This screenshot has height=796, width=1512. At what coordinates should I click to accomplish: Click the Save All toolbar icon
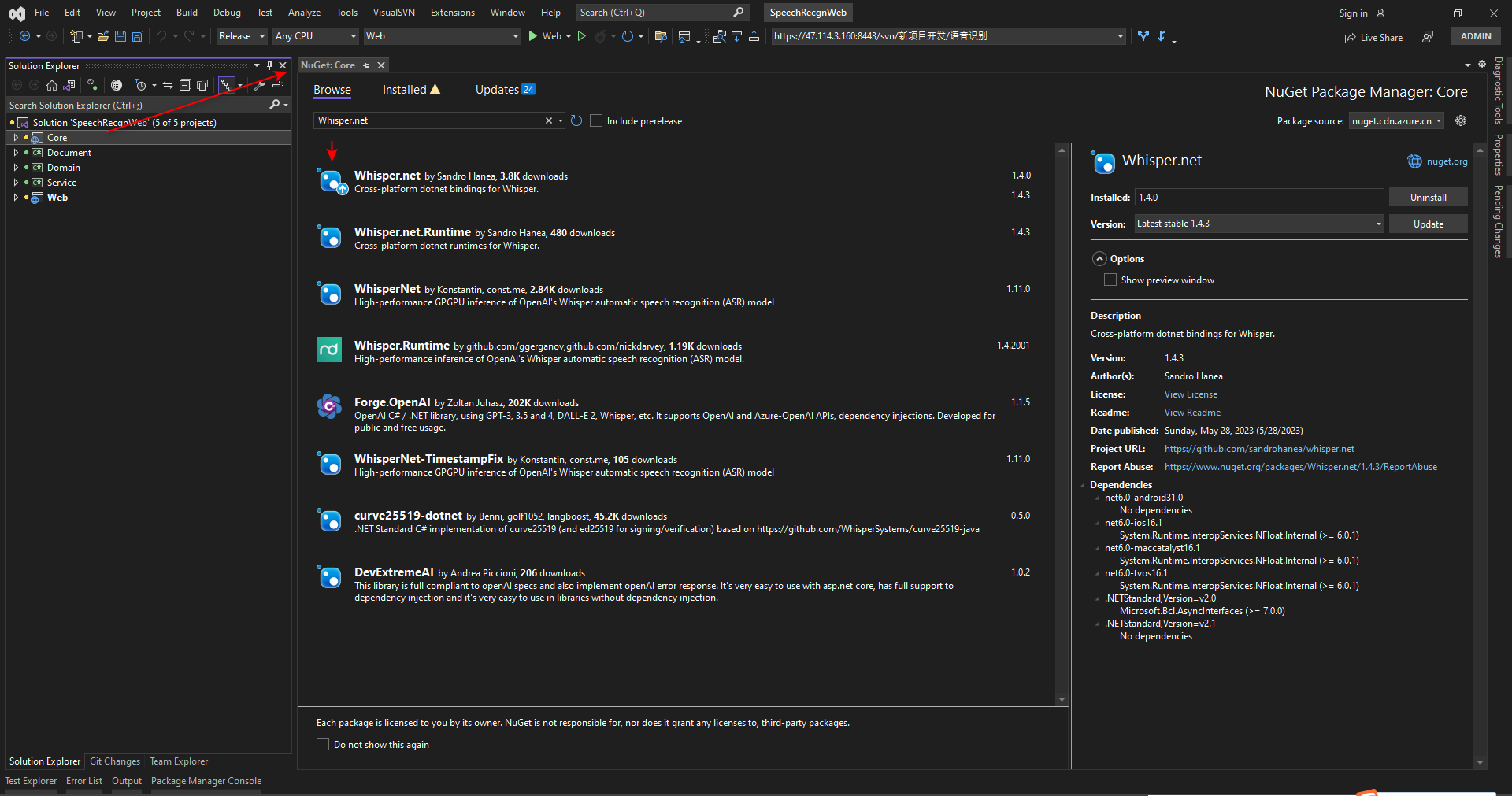[x=138, y=36]
